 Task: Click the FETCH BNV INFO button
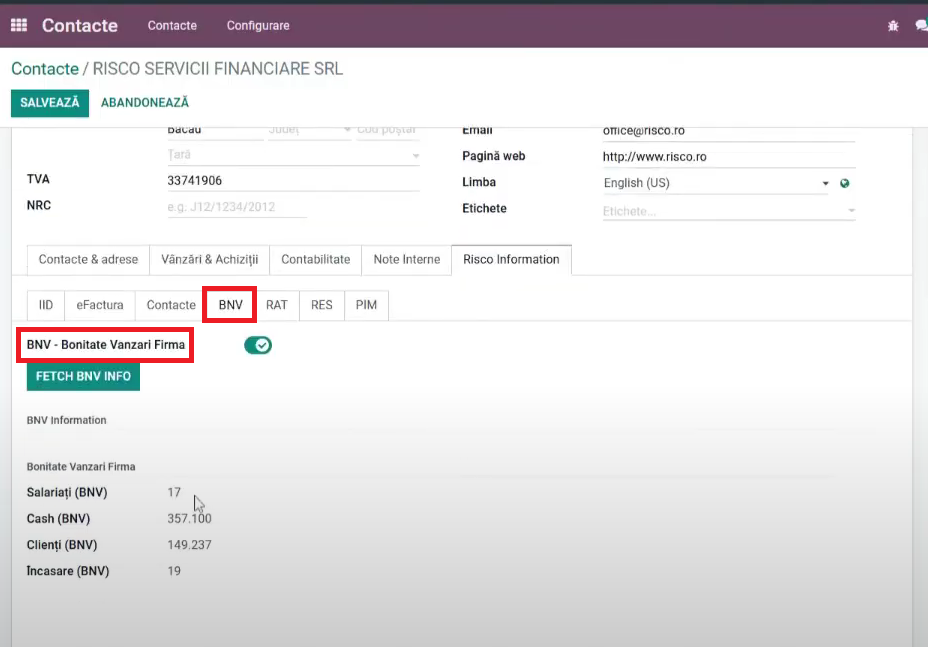click(83, 376)
